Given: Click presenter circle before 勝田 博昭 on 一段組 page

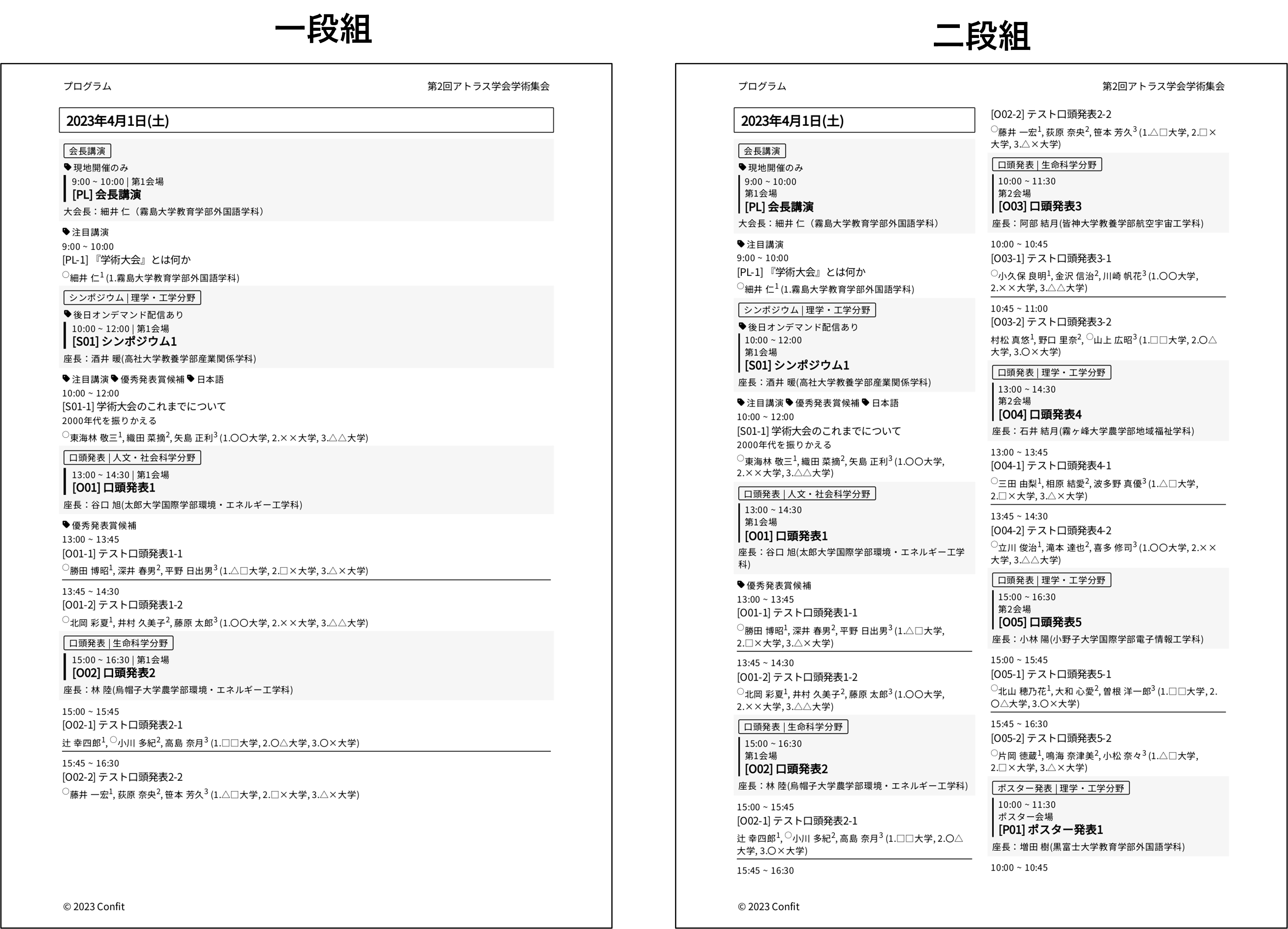Looking at the screenshot, I should point(65,568).
